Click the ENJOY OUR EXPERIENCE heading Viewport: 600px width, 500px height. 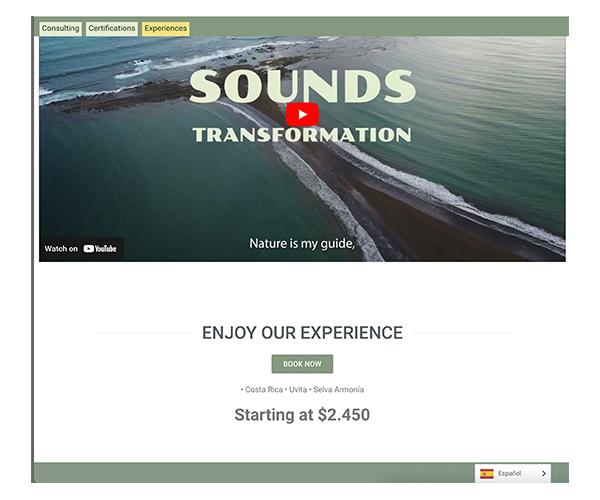[x=302, y=333]
